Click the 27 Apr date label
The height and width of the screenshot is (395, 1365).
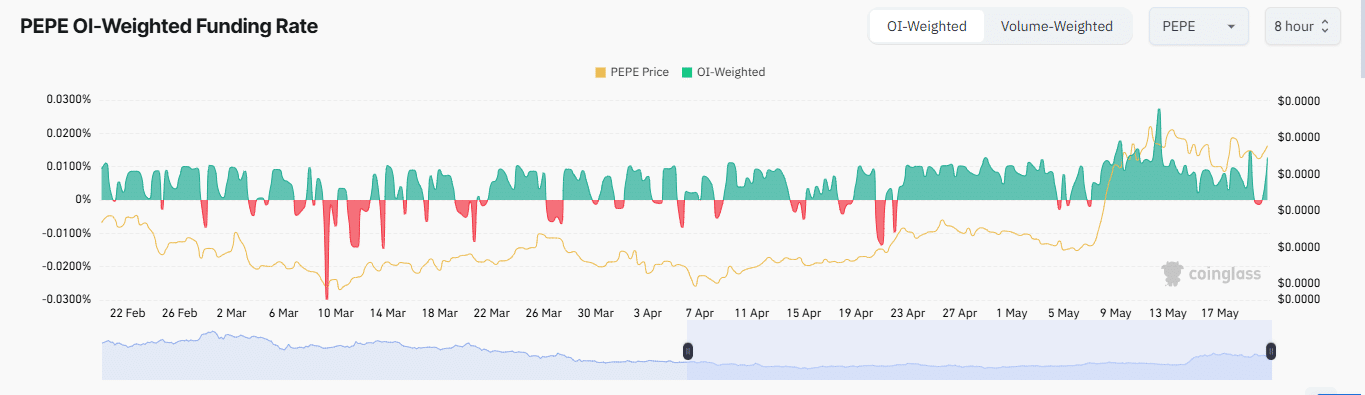point(959,313)
